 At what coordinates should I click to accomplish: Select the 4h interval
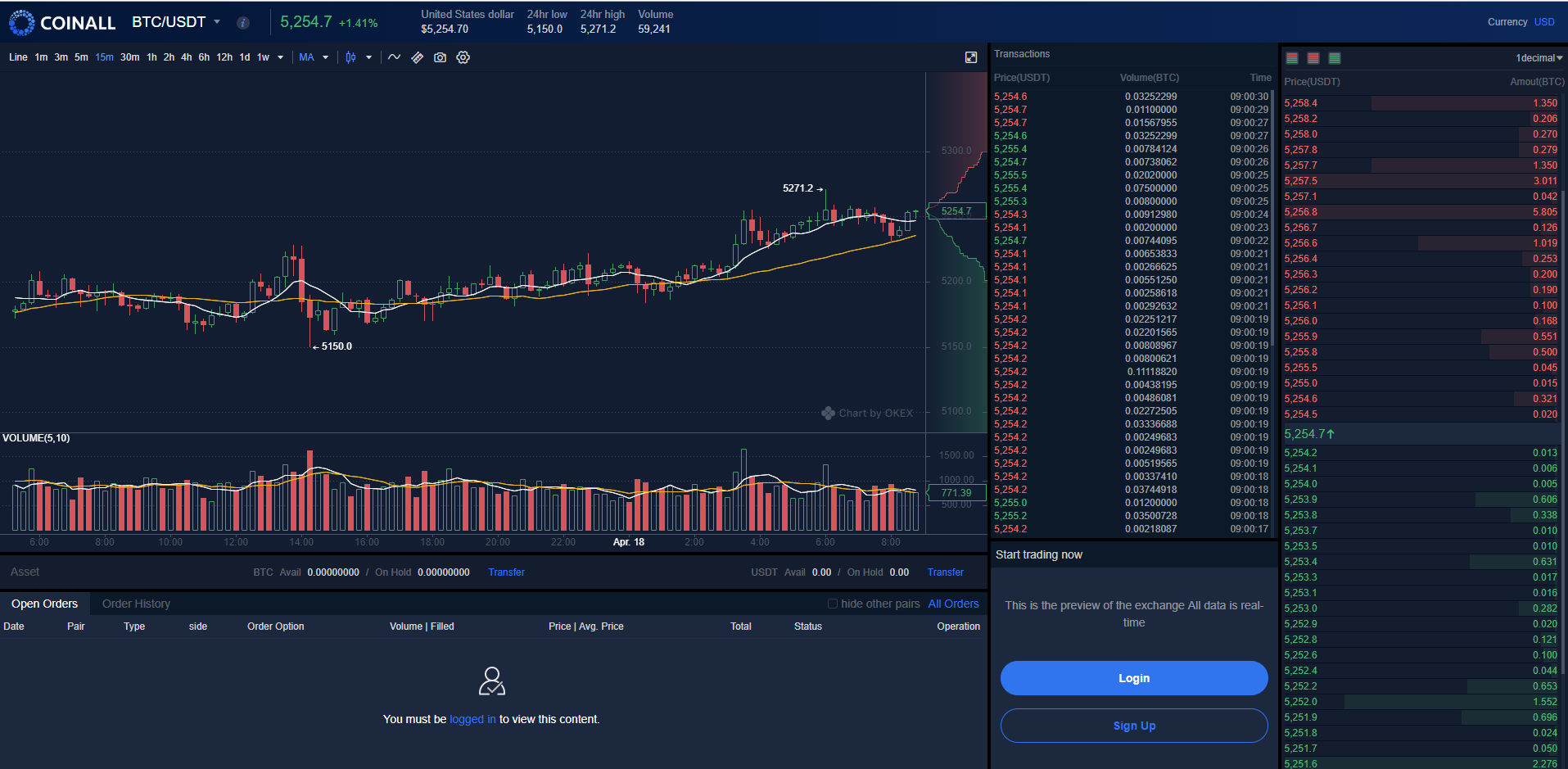point(187,57)
